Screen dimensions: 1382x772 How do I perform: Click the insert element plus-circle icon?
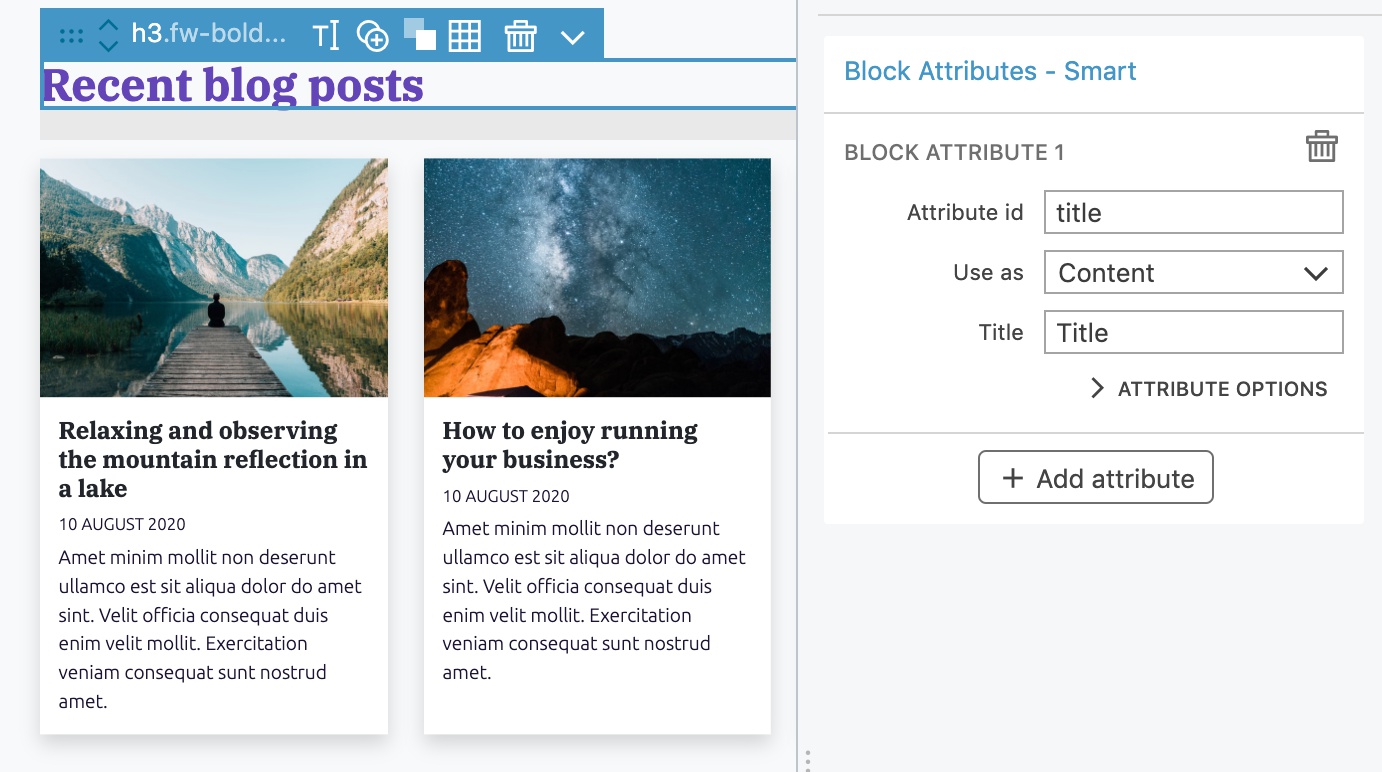click(x=373, y=36)
